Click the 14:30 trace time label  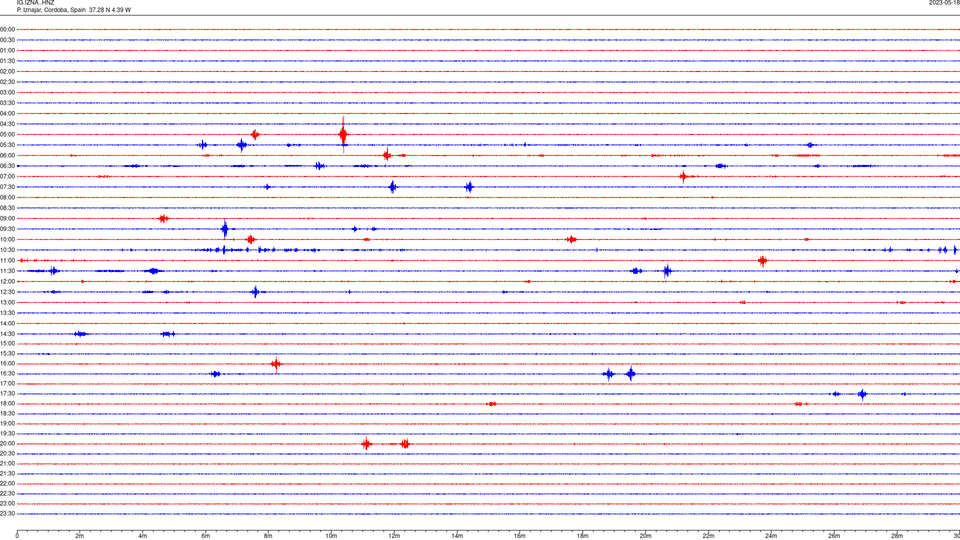(7, 334)
